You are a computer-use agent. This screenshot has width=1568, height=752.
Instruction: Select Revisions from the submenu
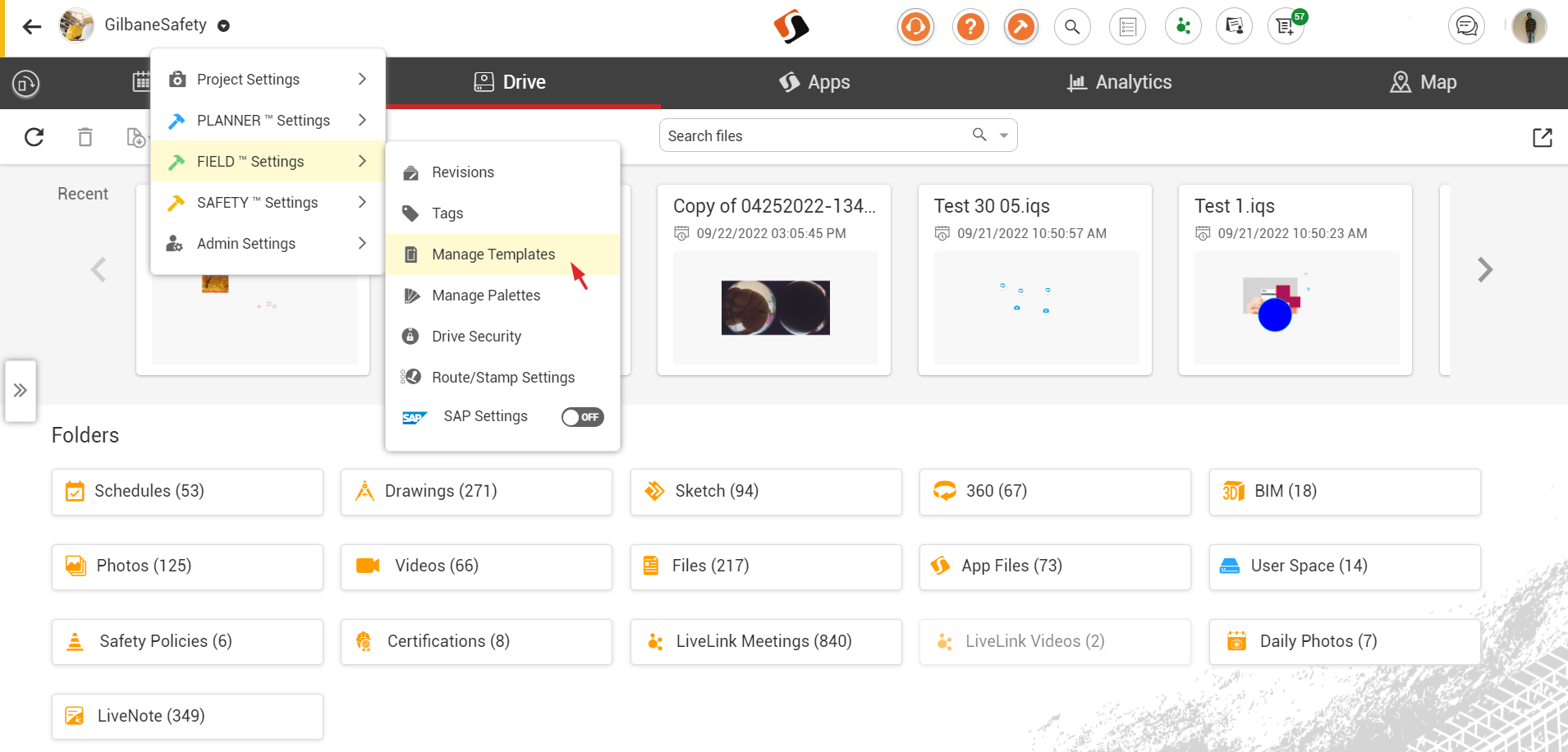coord(502,172)
